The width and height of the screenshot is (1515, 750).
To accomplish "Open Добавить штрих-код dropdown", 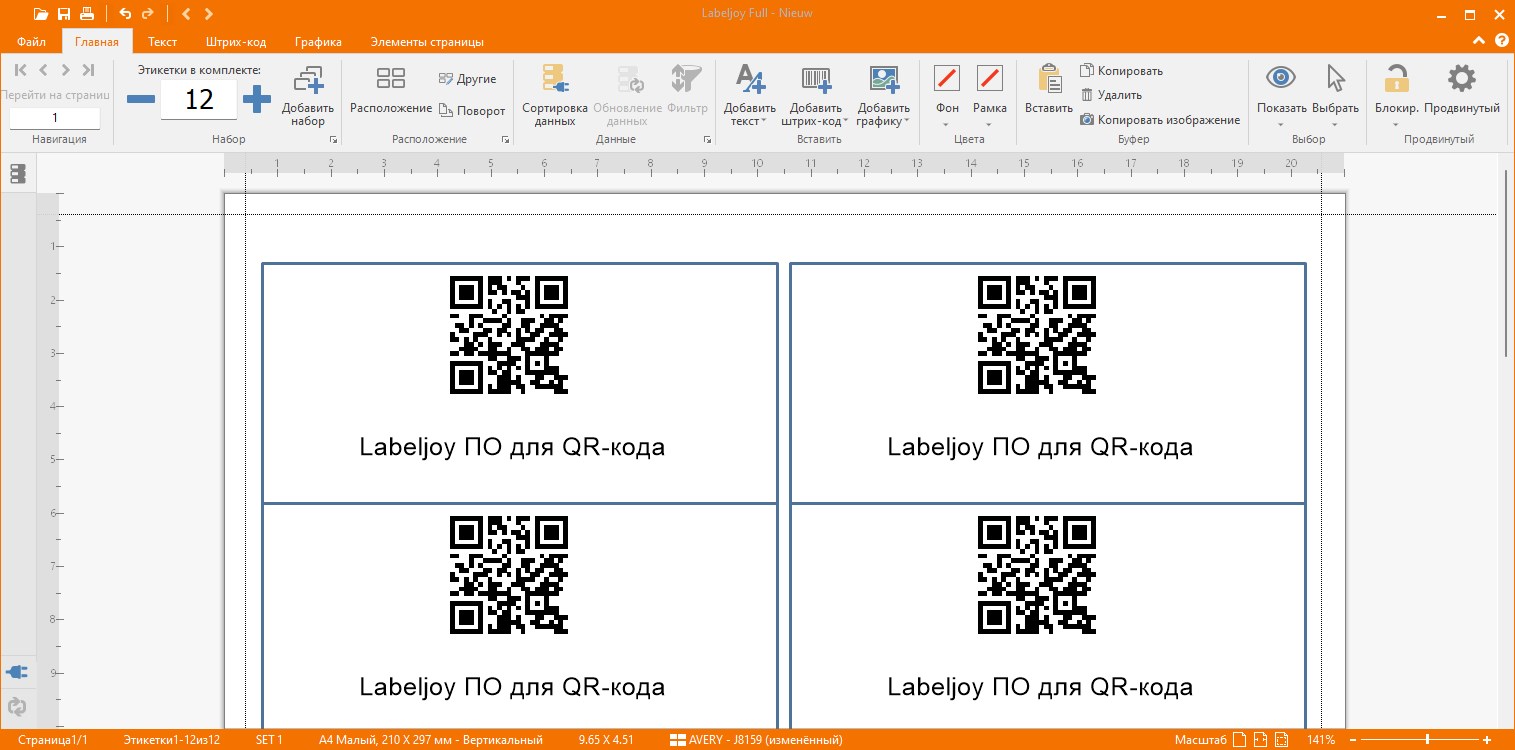I will [x=817, y=95].
